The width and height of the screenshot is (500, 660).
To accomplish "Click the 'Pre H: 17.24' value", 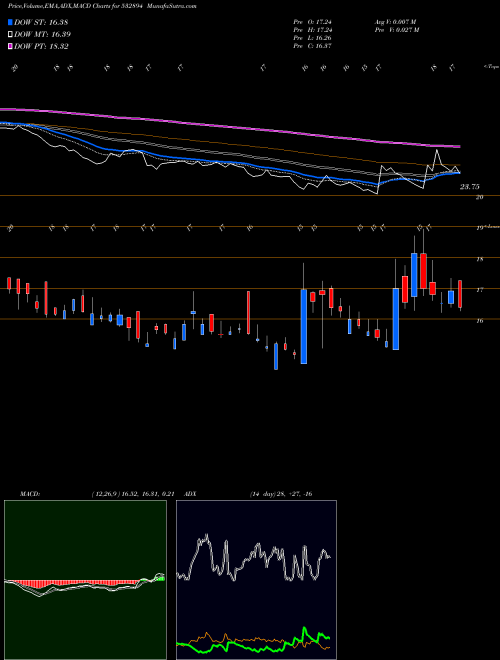I will coord(313,30).
